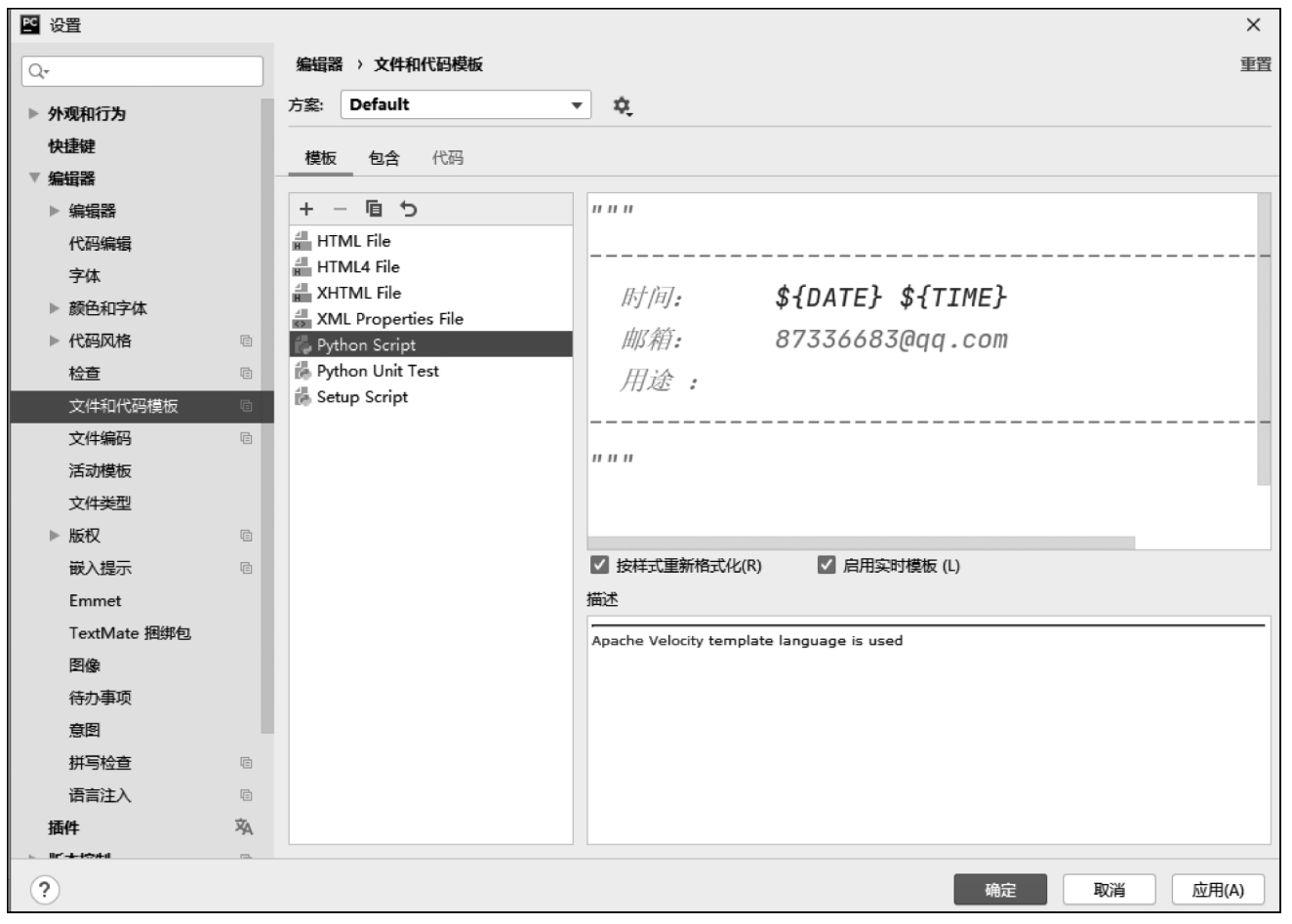Click project-level icon beside 拼写检查

point(246,763)
